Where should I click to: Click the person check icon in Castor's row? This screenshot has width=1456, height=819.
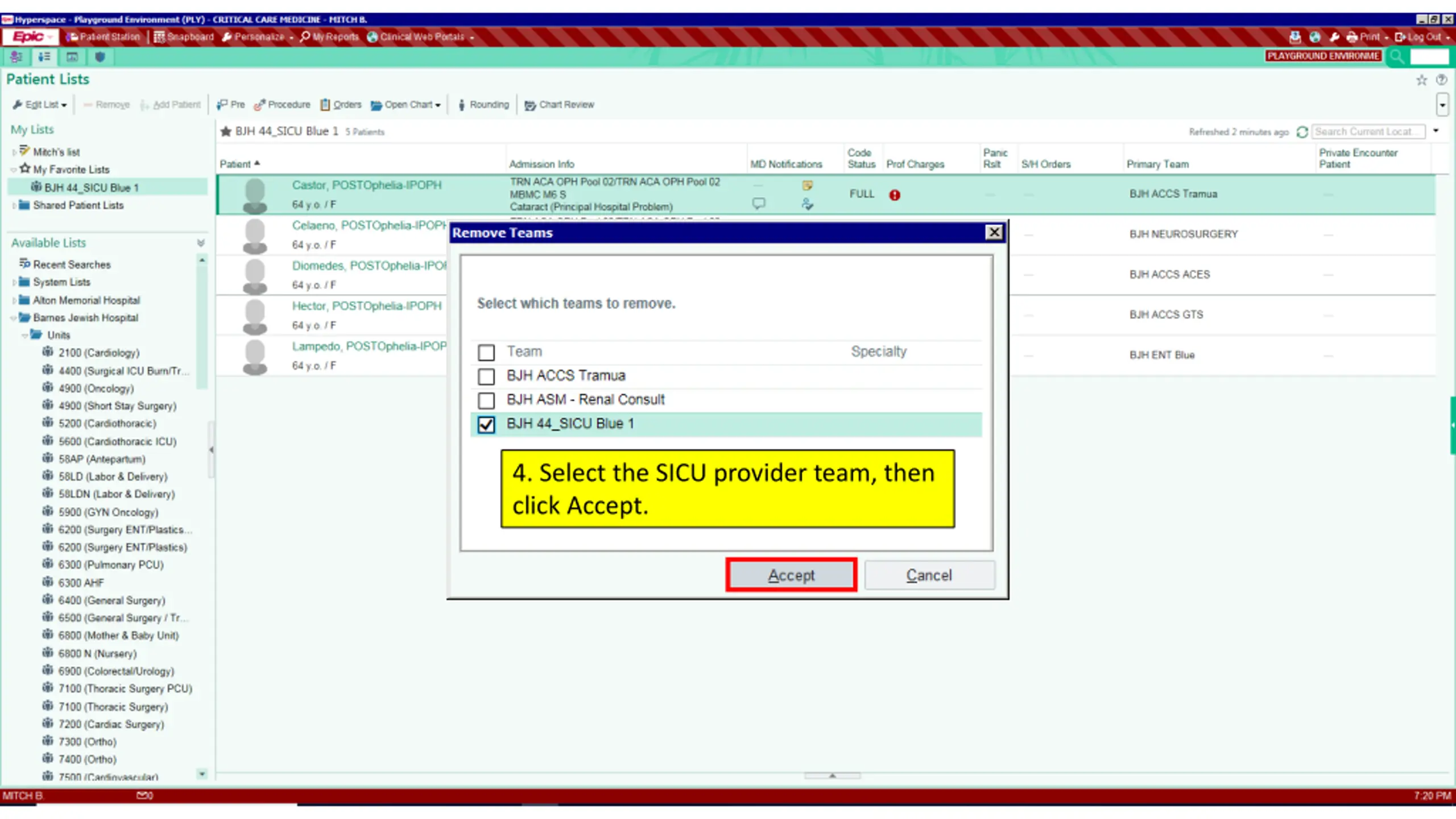pyautogui.click(x=807, y=204)
